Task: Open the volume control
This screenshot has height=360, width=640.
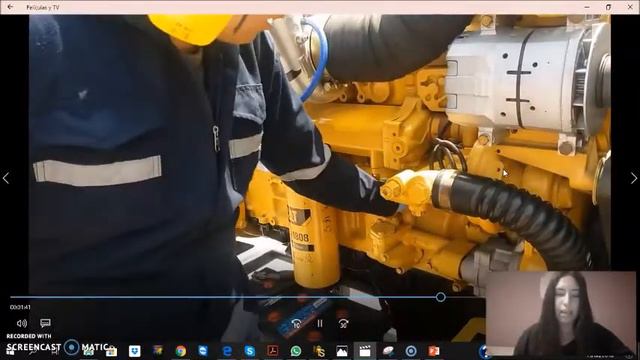Action: pyautogui.click(x=22, y=323)
